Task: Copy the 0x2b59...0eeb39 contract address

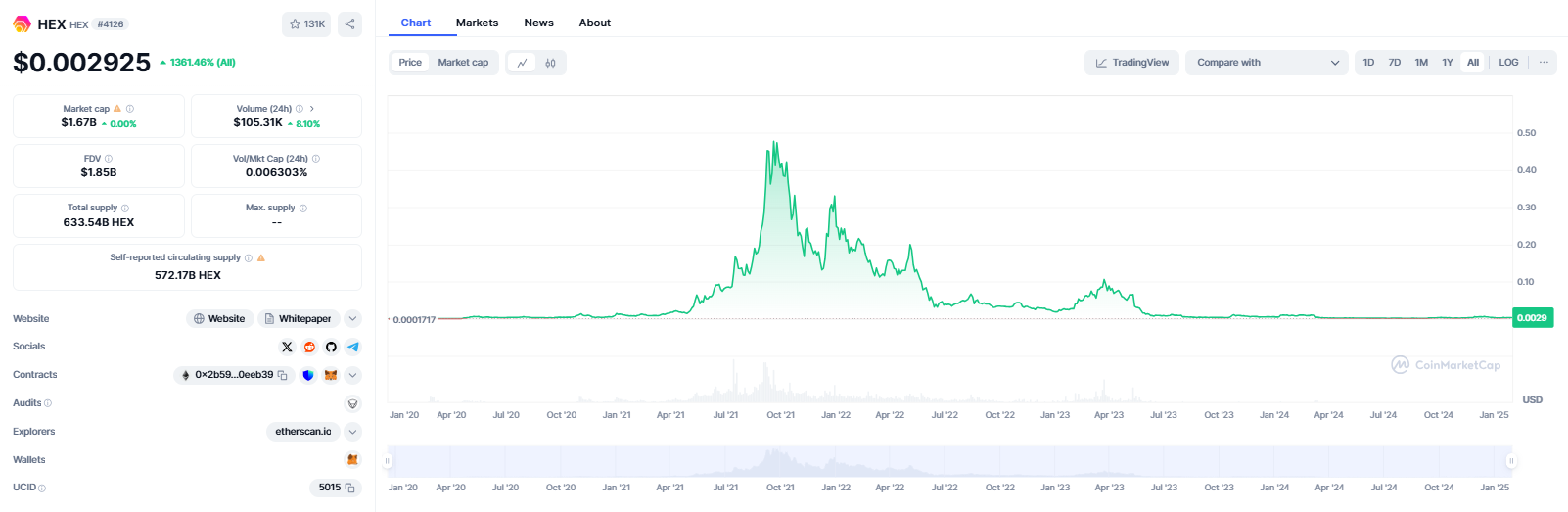Action: pos(283,375)
